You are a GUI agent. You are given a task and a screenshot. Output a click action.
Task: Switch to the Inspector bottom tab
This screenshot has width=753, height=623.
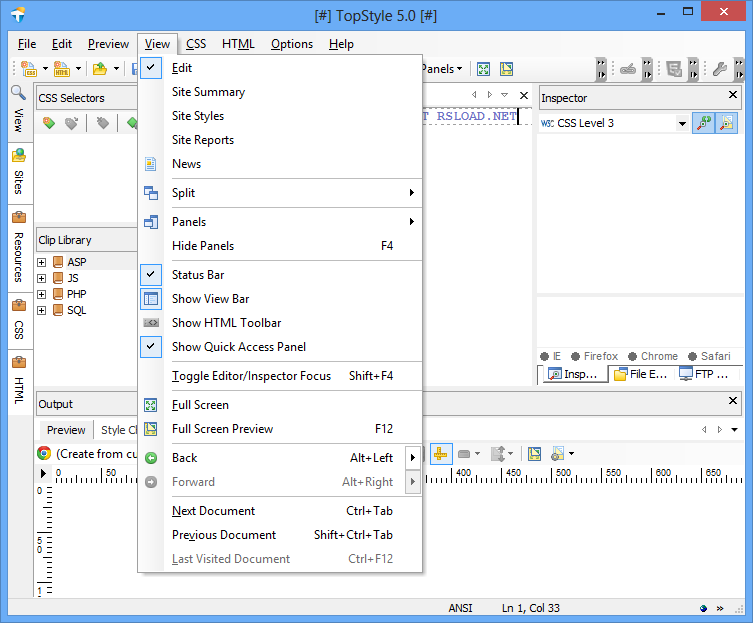(575, 374)
